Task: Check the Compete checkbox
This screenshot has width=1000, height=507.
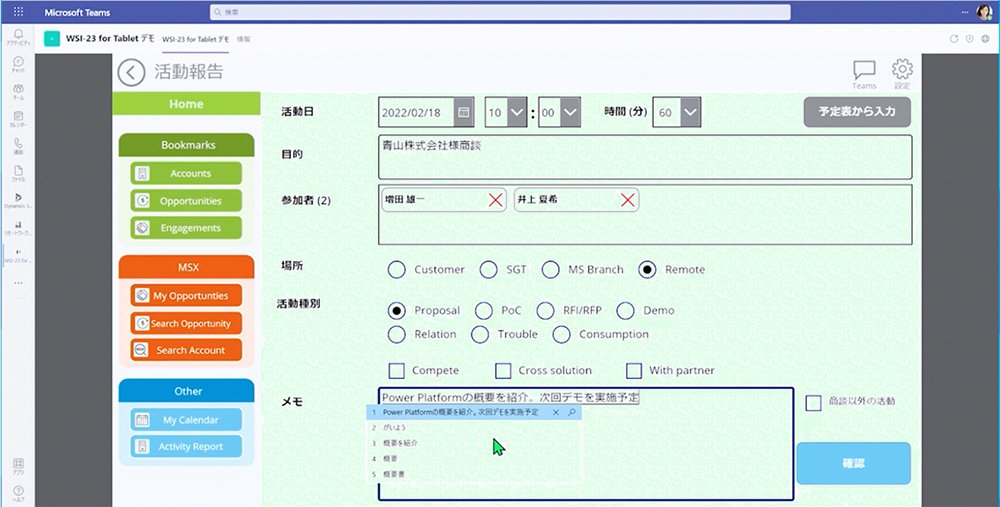Action: (x=397, y=371)
